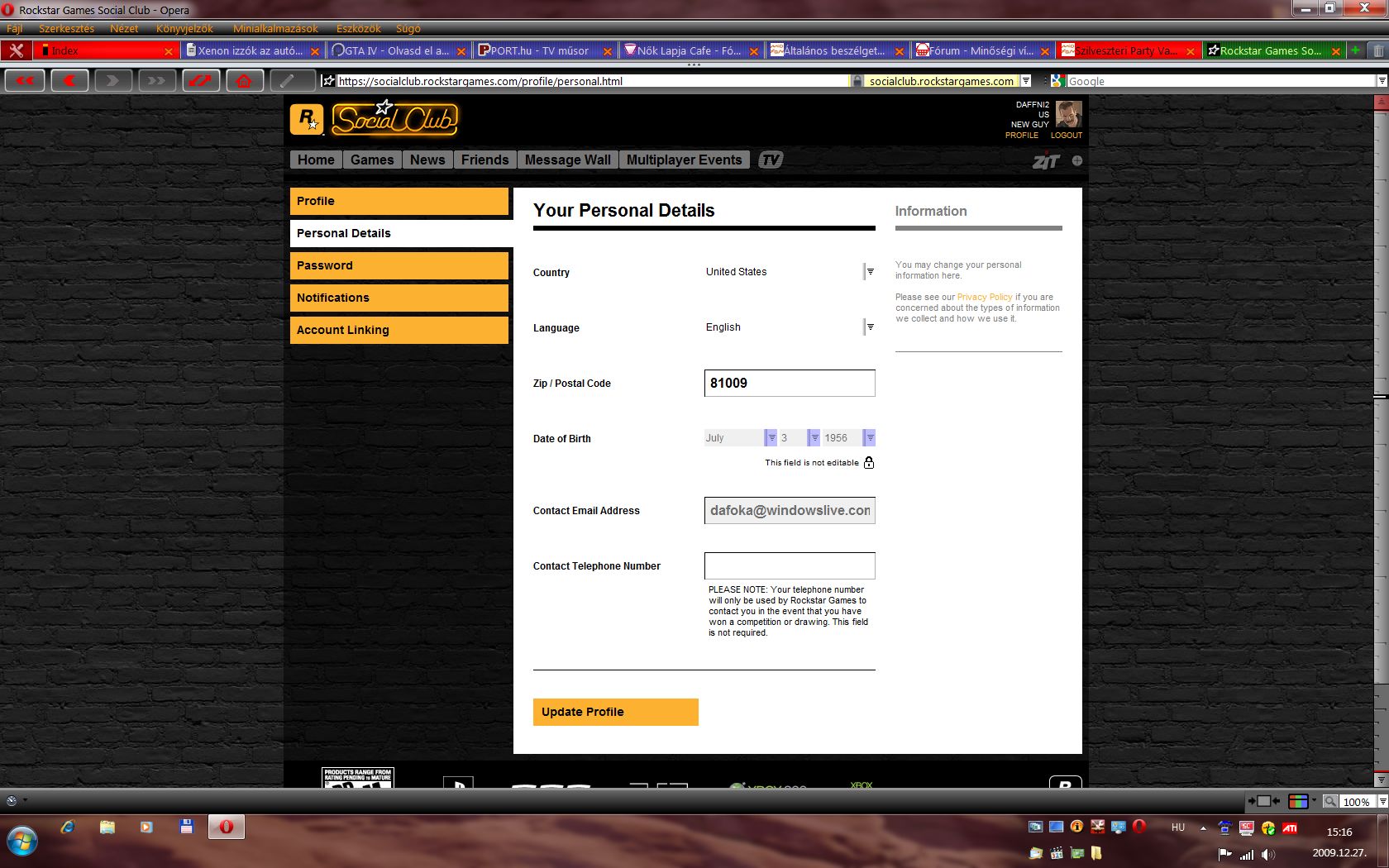The image size is (1389, 868).
Task: Click the ATI tray icon
Action: [x=1290, y=827]
